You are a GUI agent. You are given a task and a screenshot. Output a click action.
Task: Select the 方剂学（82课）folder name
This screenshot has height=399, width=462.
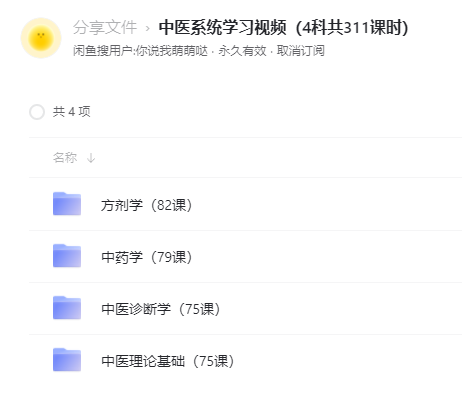[x=147, y=205]
